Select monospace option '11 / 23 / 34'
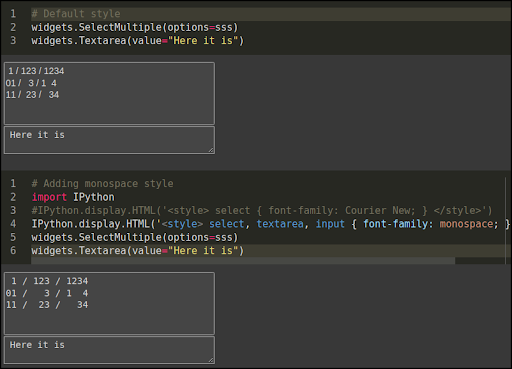 (109, 305)
